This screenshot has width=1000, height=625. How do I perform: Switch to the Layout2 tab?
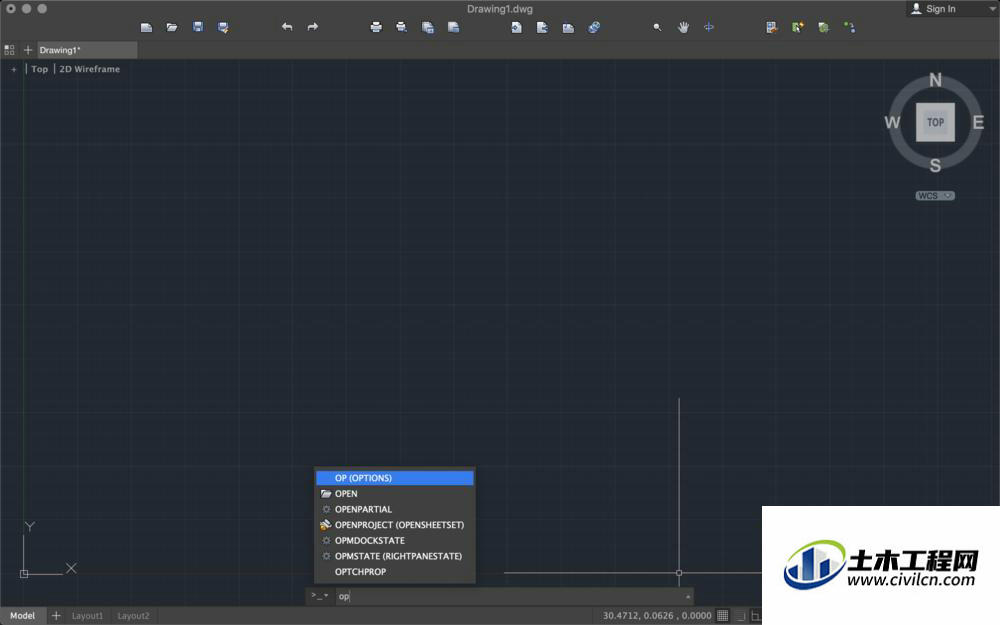click(133, 615)
